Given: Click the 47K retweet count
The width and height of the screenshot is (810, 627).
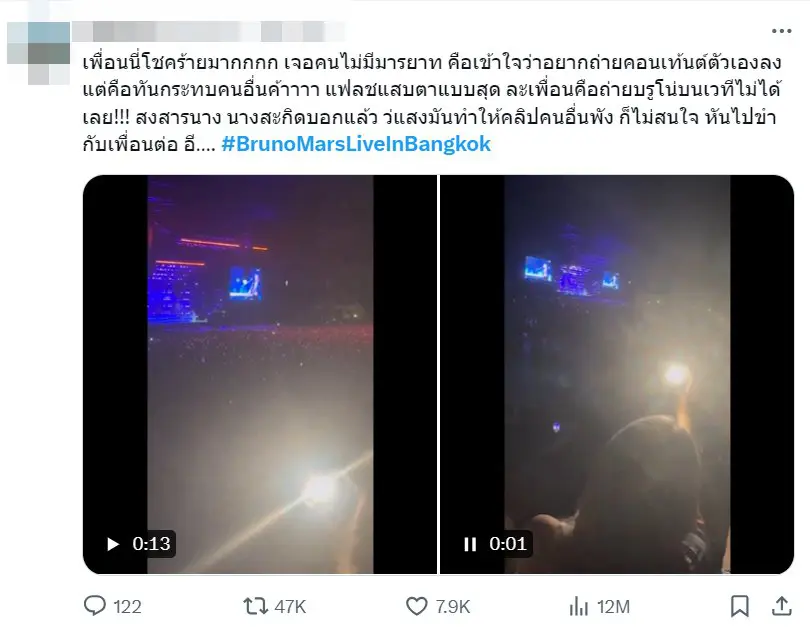Looking at the screenshot, I should (x=290, y=606).
